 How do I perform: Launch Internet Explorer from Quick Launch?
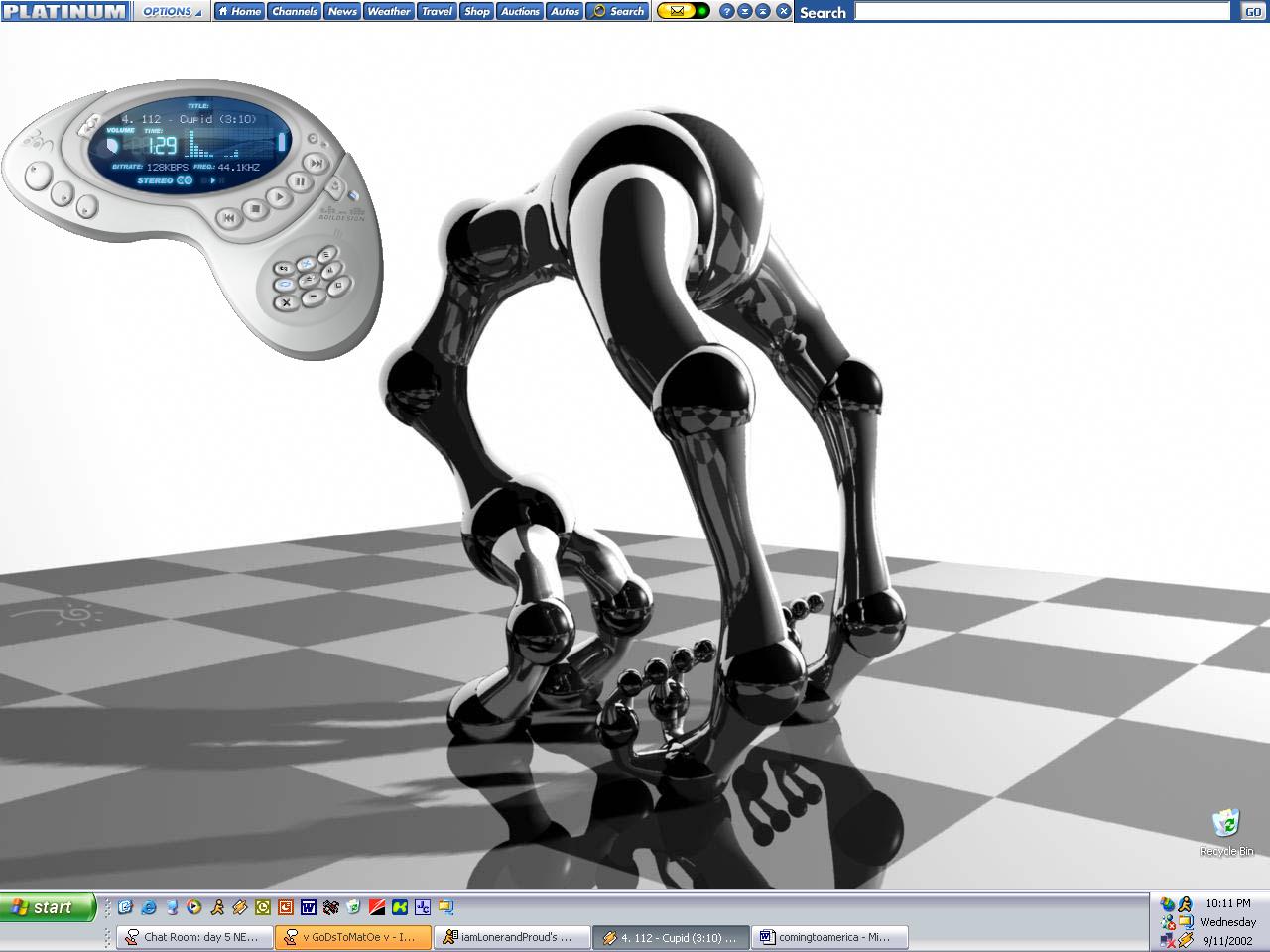(x=149, y=906)
